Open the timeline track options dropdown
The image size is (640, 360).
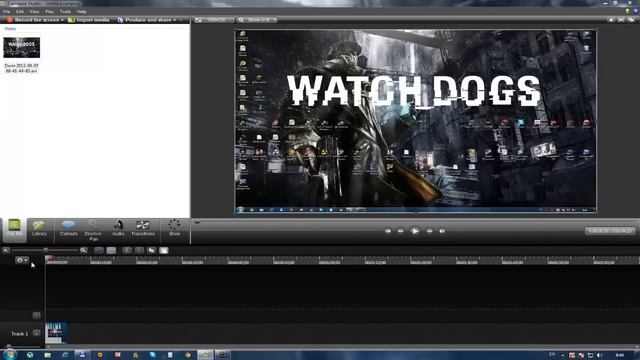point(22,260)
